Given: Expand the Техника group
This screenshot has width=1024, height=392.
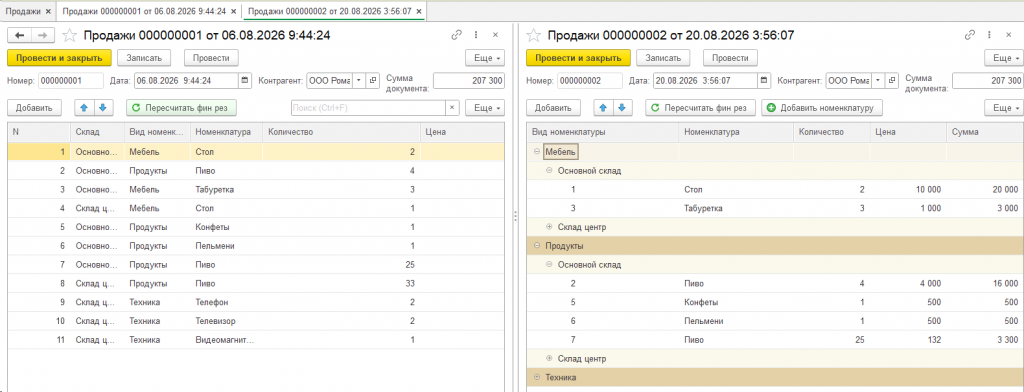Looking at the screenshot, I should [537, 378].
